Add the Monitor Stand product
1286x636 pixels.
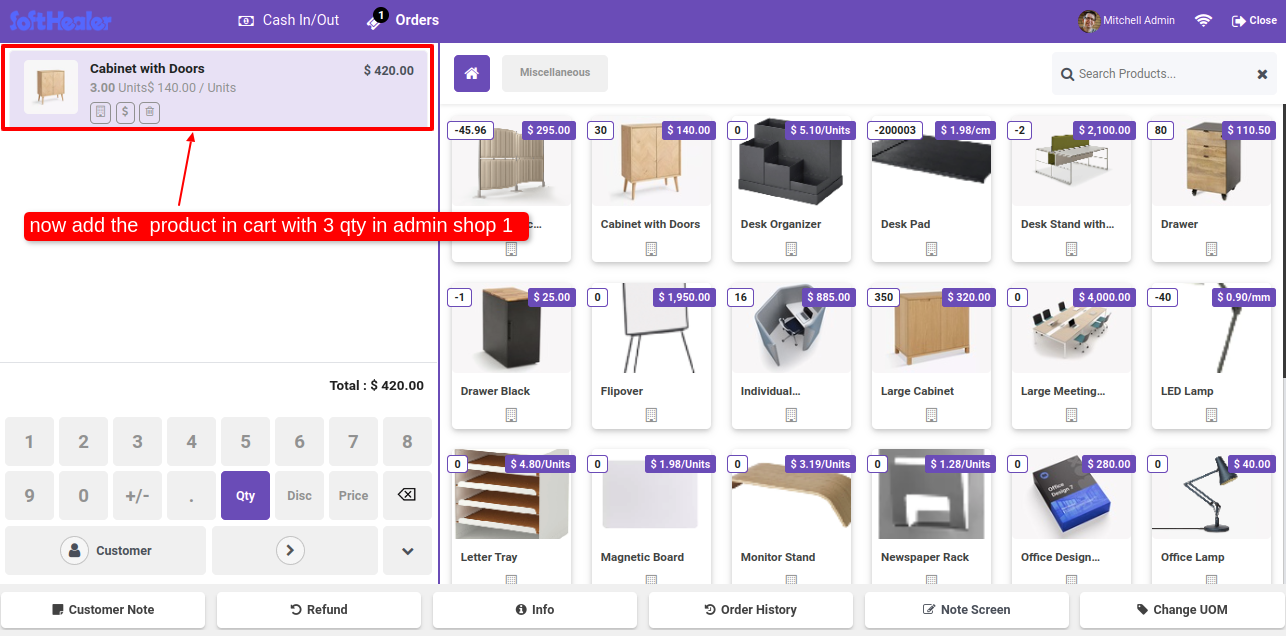pos(791,516)
